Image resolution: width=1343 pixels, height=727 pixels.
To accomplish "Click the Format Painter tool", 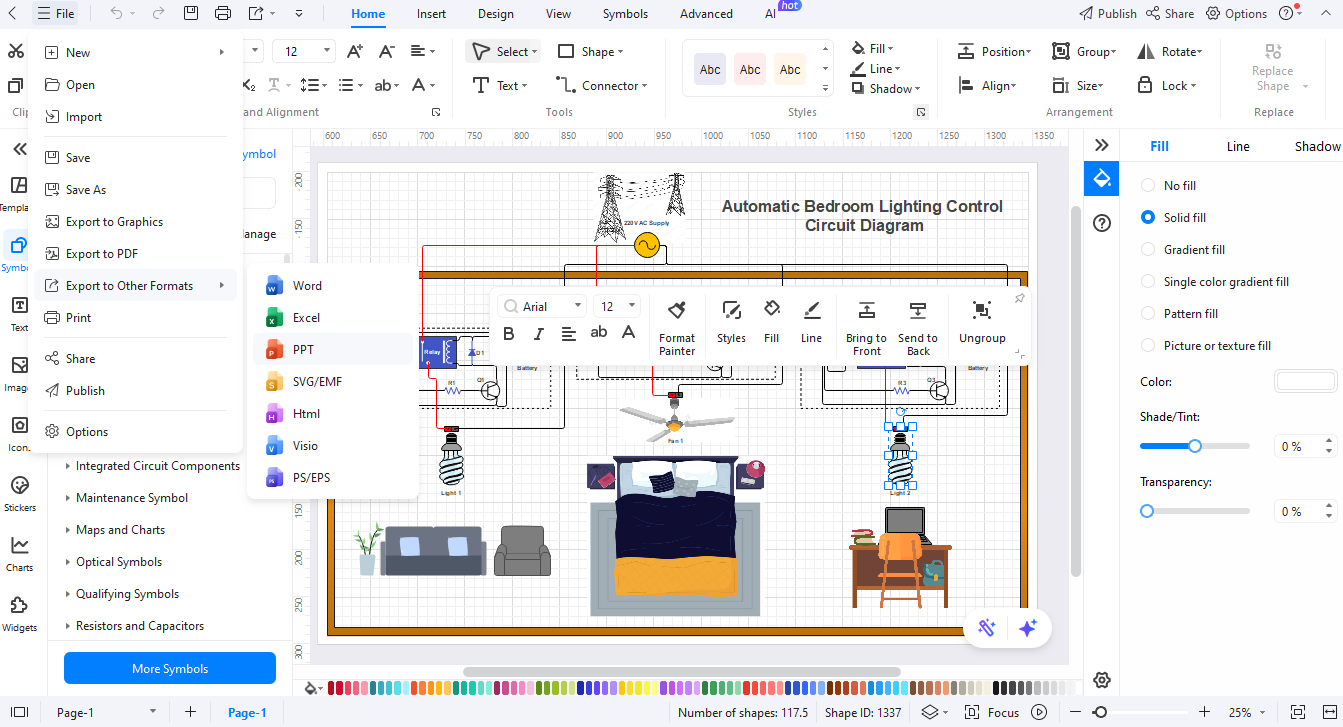I will pos(677,328).
